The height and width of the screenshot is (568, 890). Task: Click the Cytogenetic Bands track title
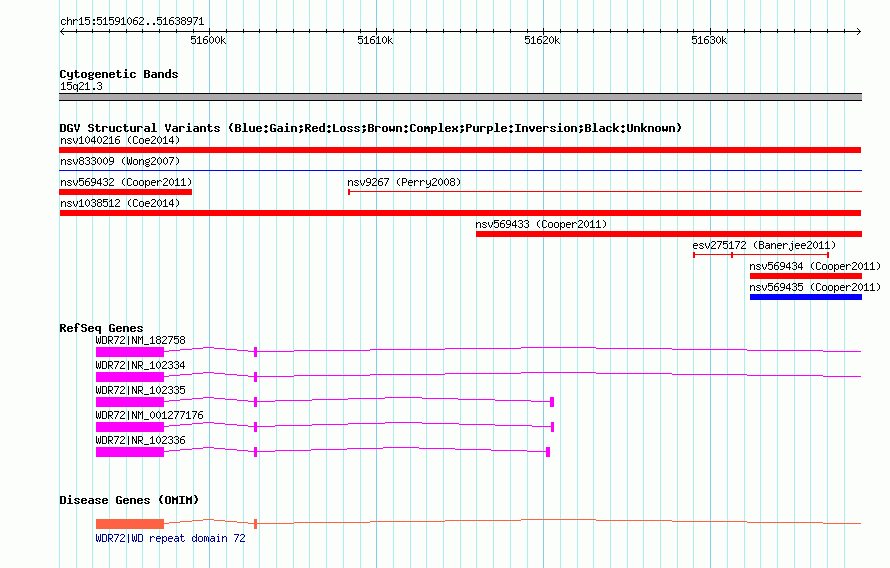(119, 74)
